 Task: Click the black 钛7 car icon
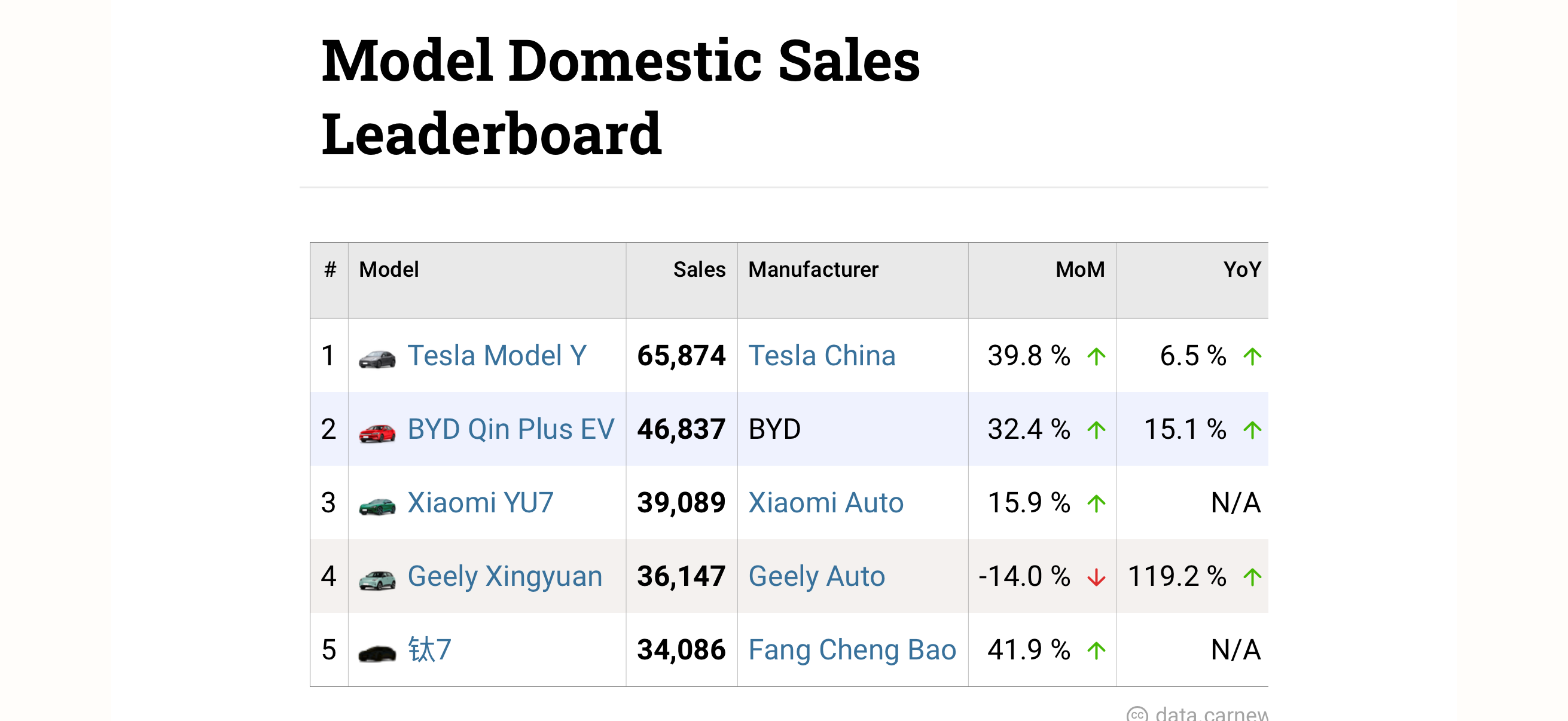click(377, 653)
